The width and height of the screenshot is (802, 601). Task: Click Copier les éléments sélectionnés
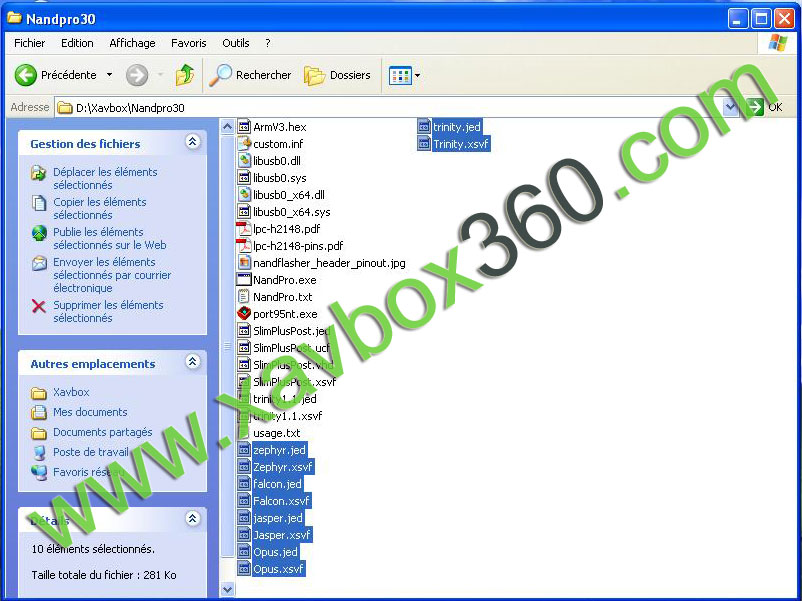(x=100, y=208)
